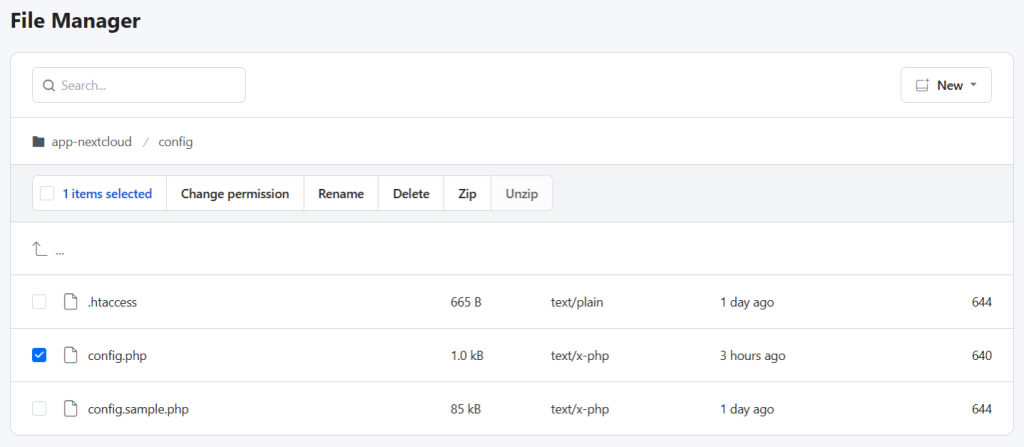Choose Rename in the action bar
The image size is (1024, 447).
[x=340, y=194]
